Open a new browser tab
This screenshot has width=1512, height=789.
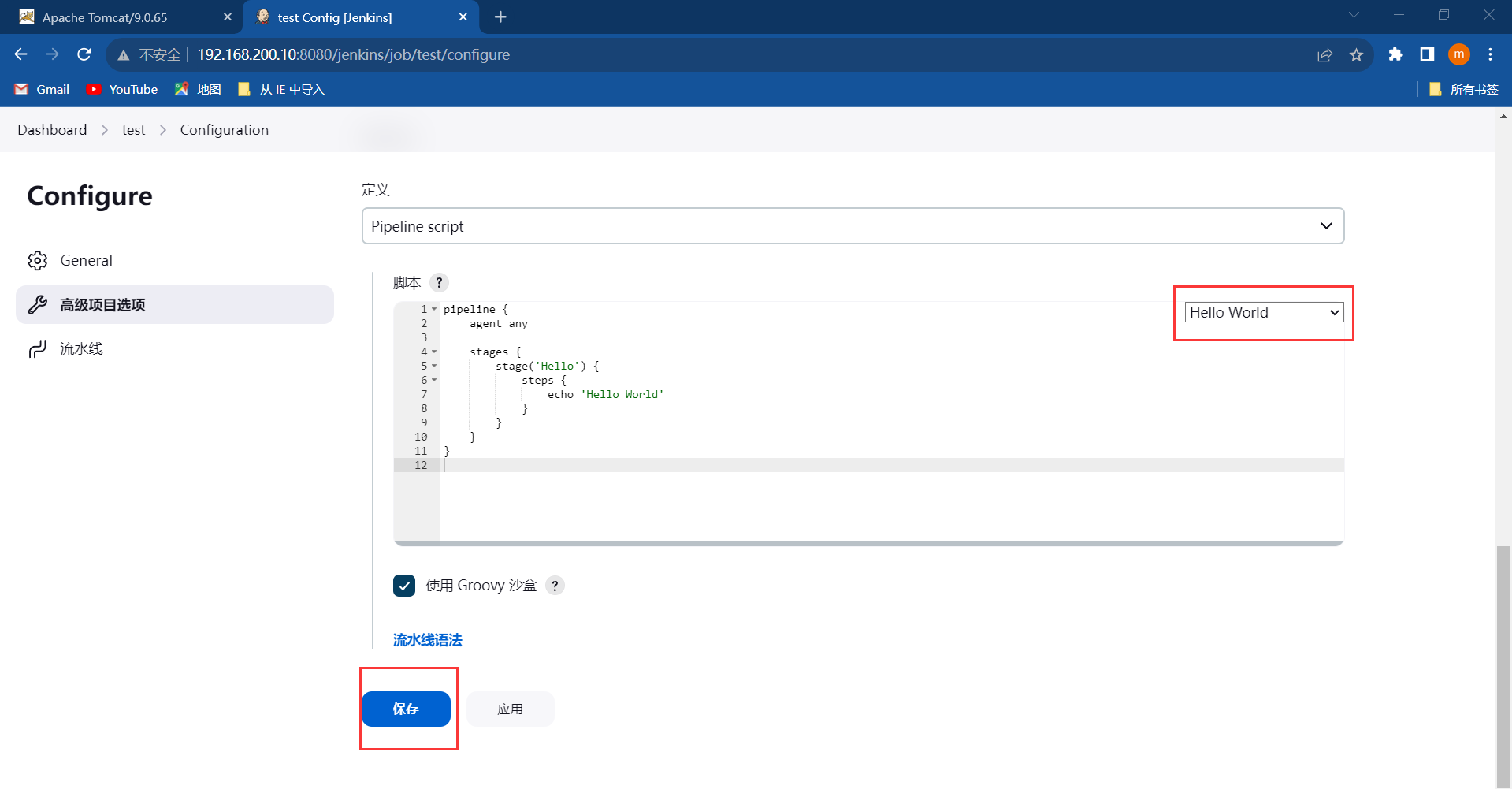tap(500, 17)
